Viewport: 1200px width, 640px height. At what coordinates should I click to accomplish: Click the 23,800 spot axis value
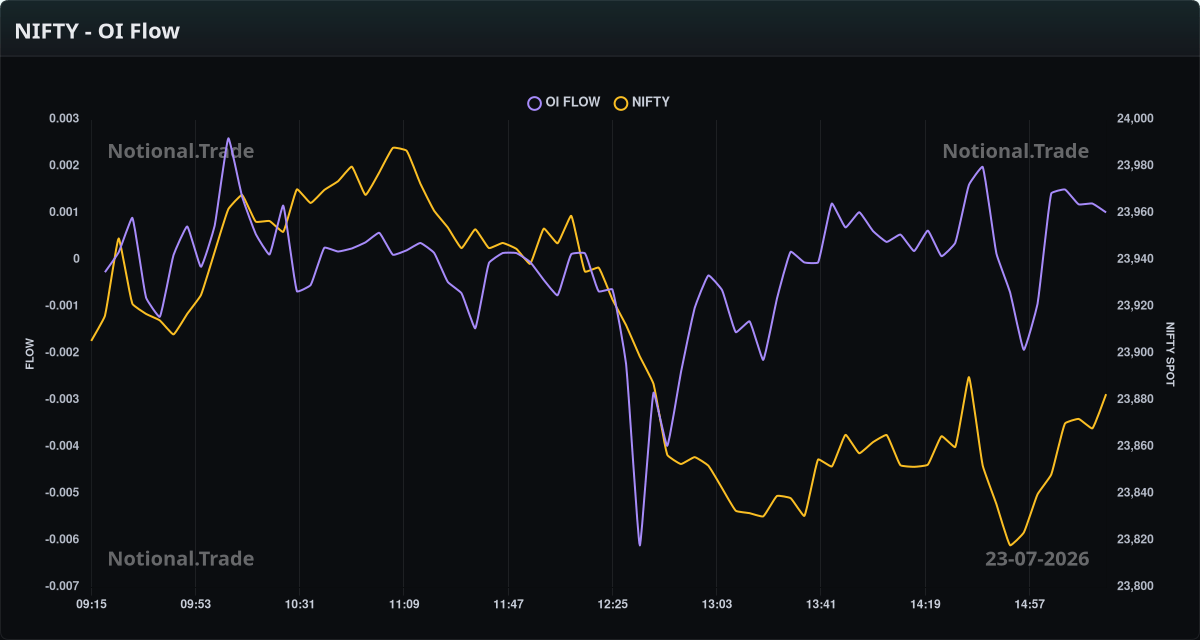click(1135, 586)
